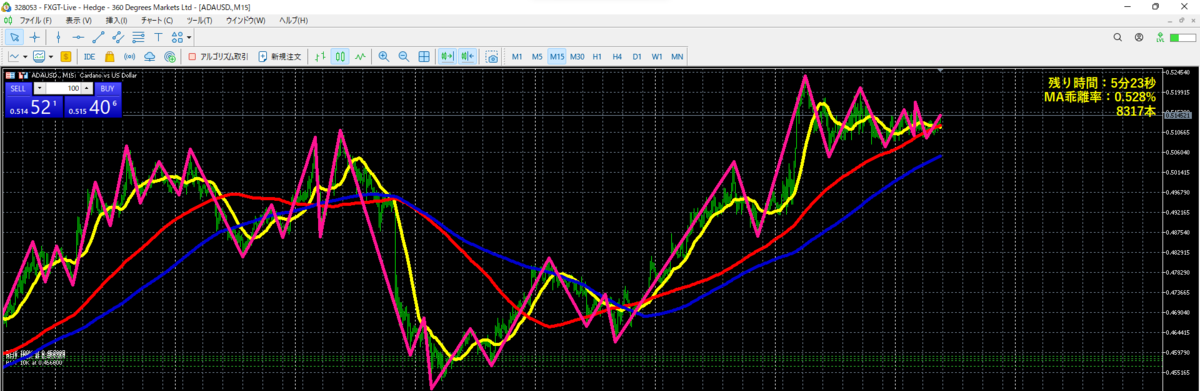The image size is (1200, 391).
Task: Take a chart screenshot with camera icon
Action: [492, 57]
